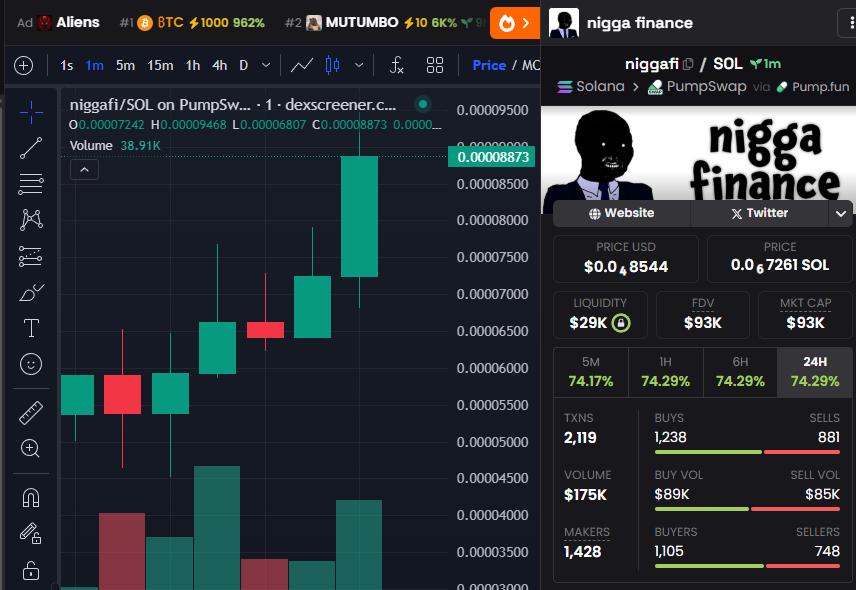Activate the zoom in tool
This screenshot has width=856, height=590.
pyautogui.click(x=31, y=449)
